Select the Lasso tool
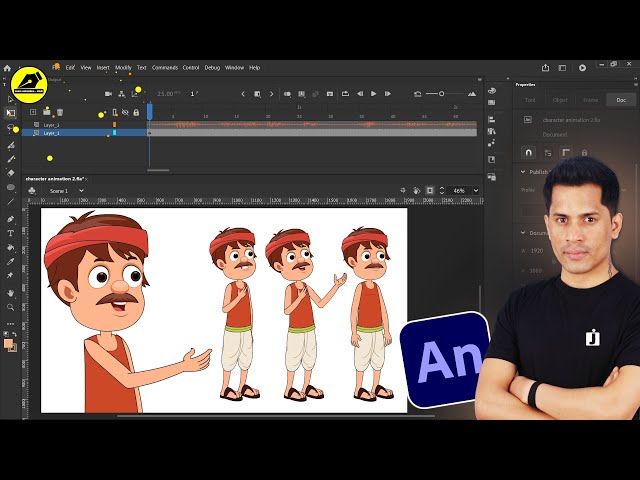 click(11, 128)
